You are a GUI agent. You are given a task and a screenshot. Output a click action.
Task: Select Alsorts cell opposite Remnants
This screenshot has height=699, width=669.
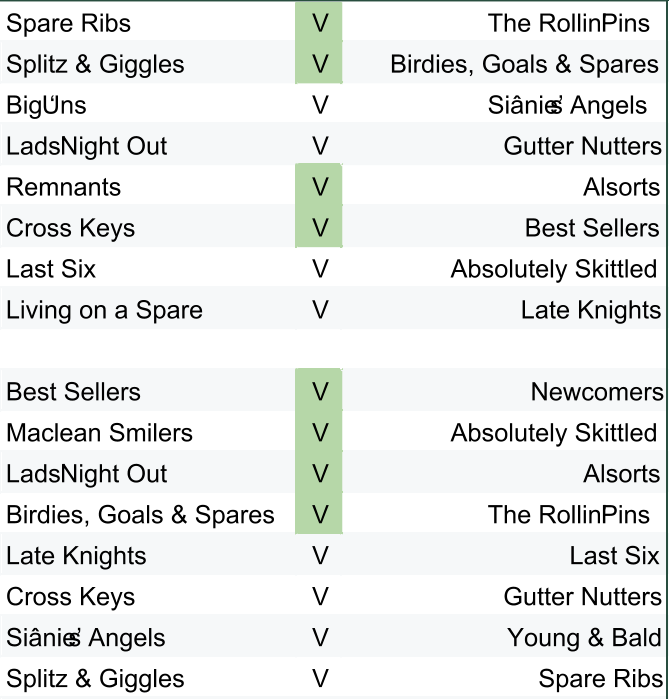click(621, 187)
